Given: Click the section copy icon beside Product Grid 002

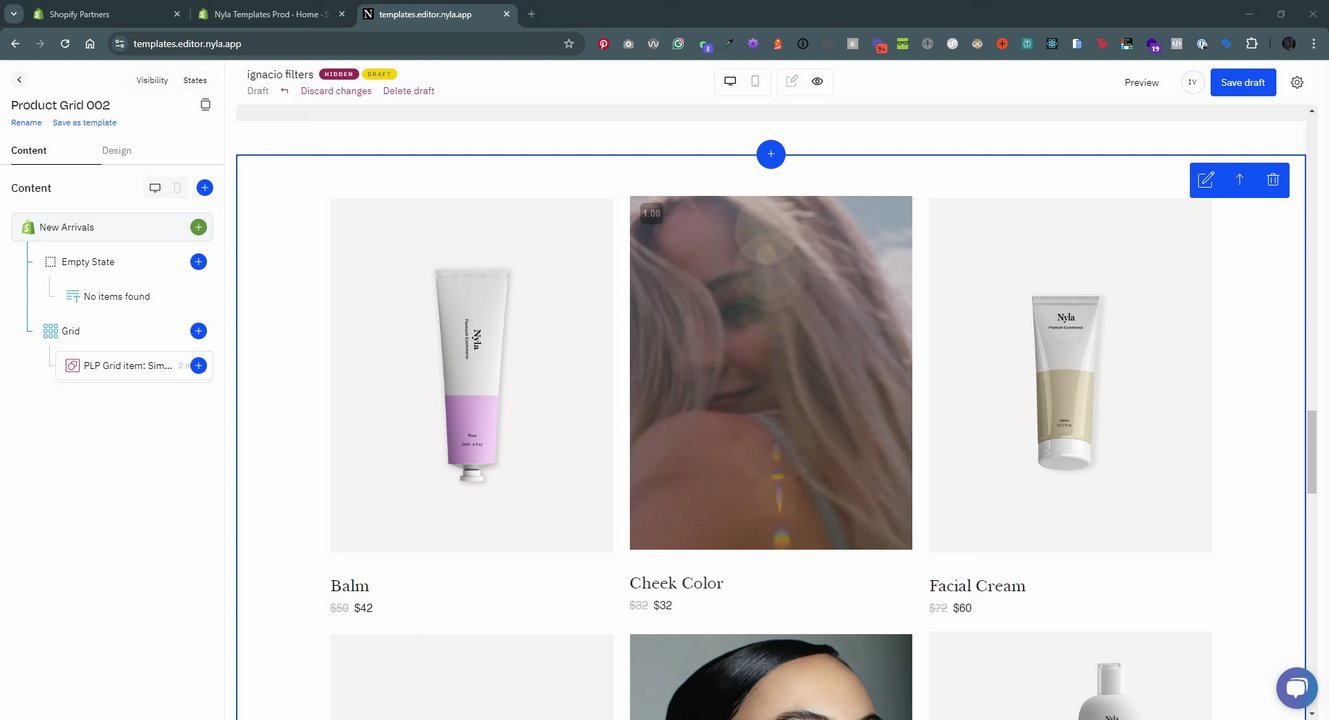Looking at the screenshot, I should (x=205, y=105).
